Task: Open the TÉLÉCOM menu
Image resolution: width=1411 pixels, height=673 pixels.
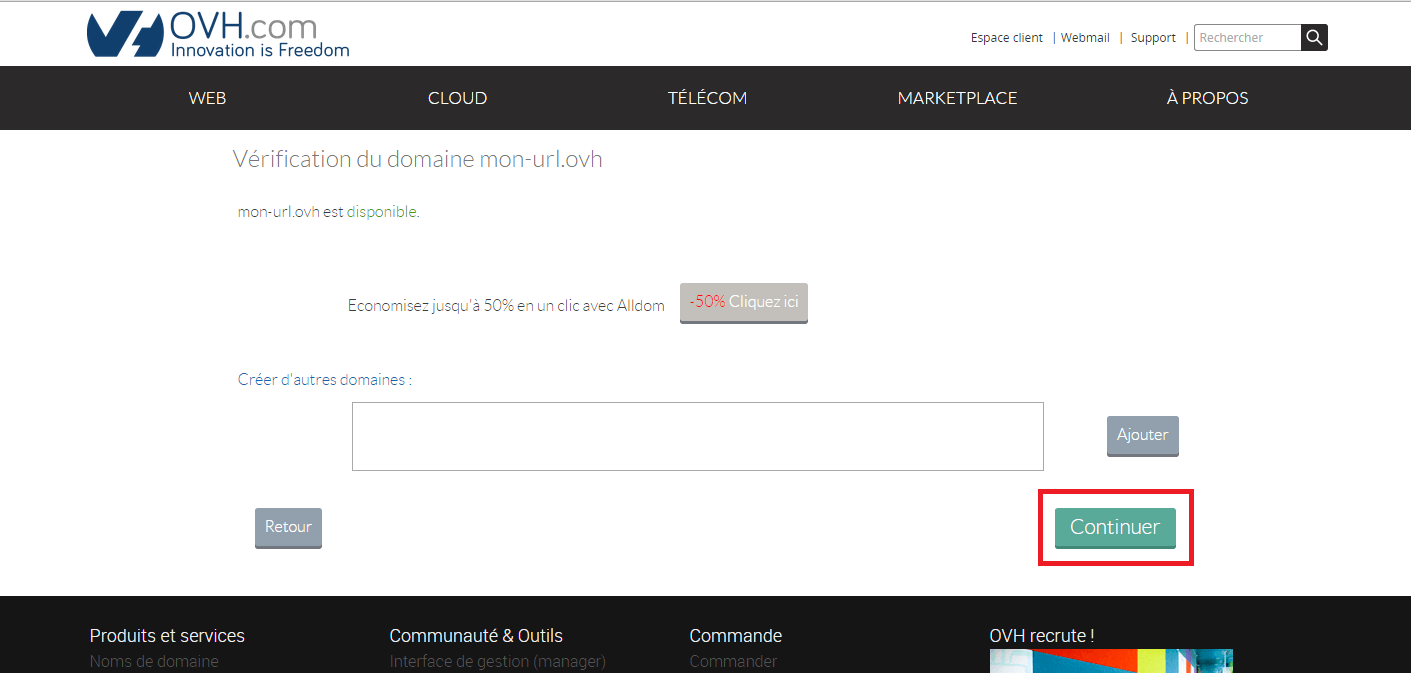Action: [707, 98]
